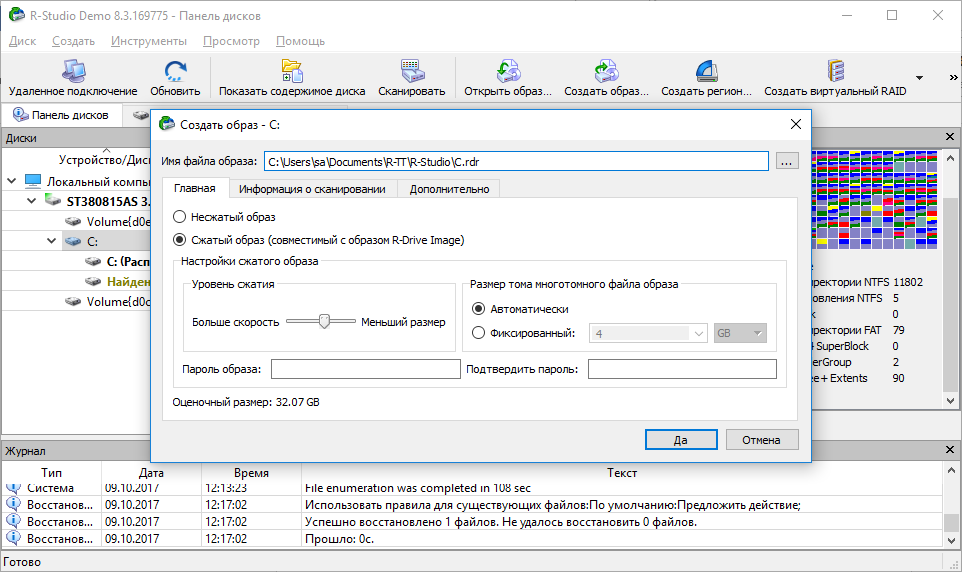962x572 pixels.
Task: Click the Тип column header in log
Action: tap(52, 473)
